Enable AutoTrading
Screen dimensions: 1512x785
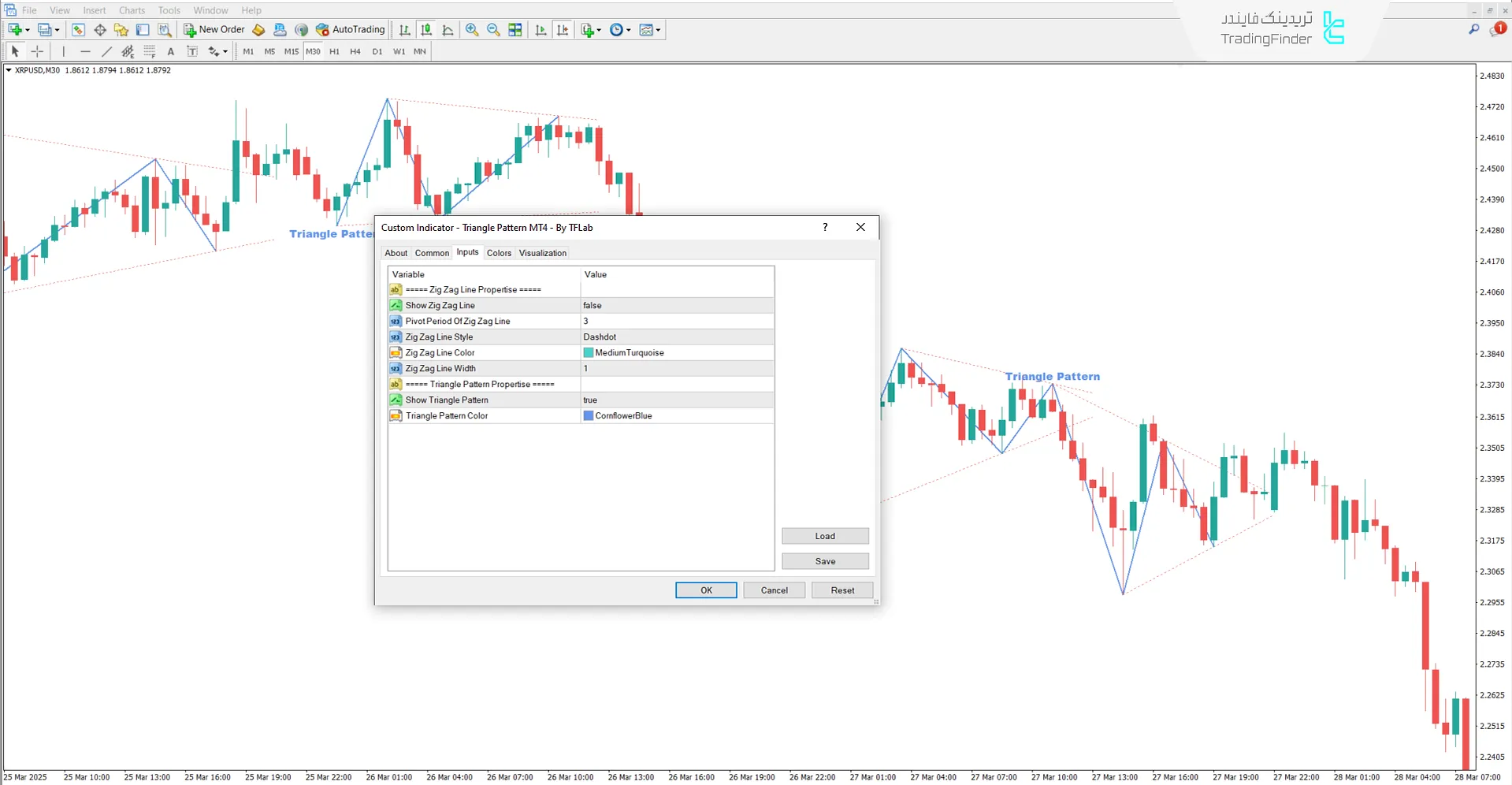[x=350, y=29]
